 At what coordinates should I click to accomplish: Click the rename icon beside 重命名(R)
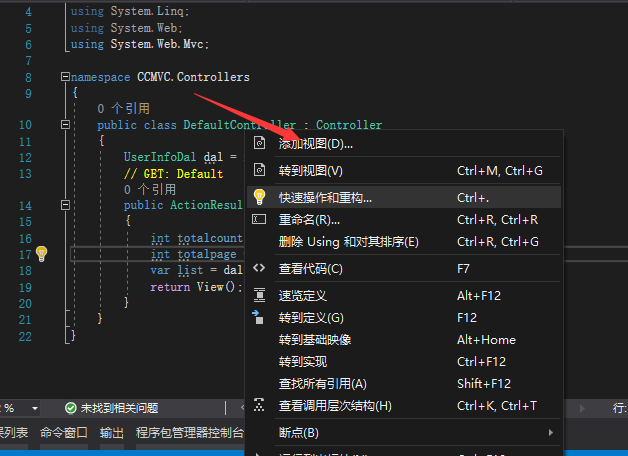(259, 219)
